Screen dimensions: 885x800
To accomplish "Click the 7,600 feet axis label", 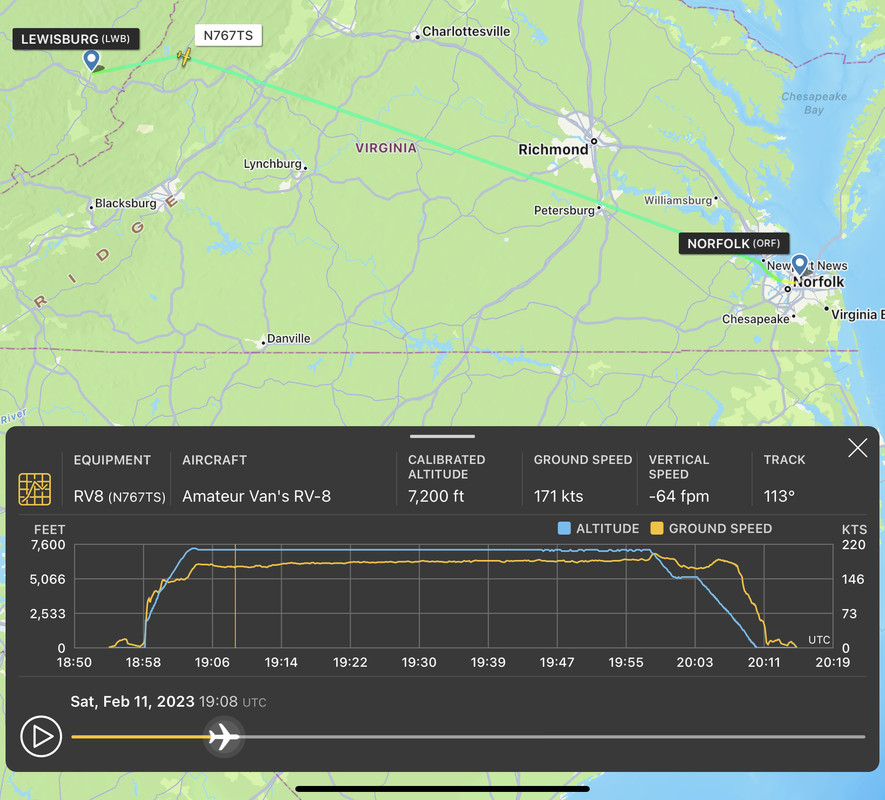I will click(x=48, y=545).
